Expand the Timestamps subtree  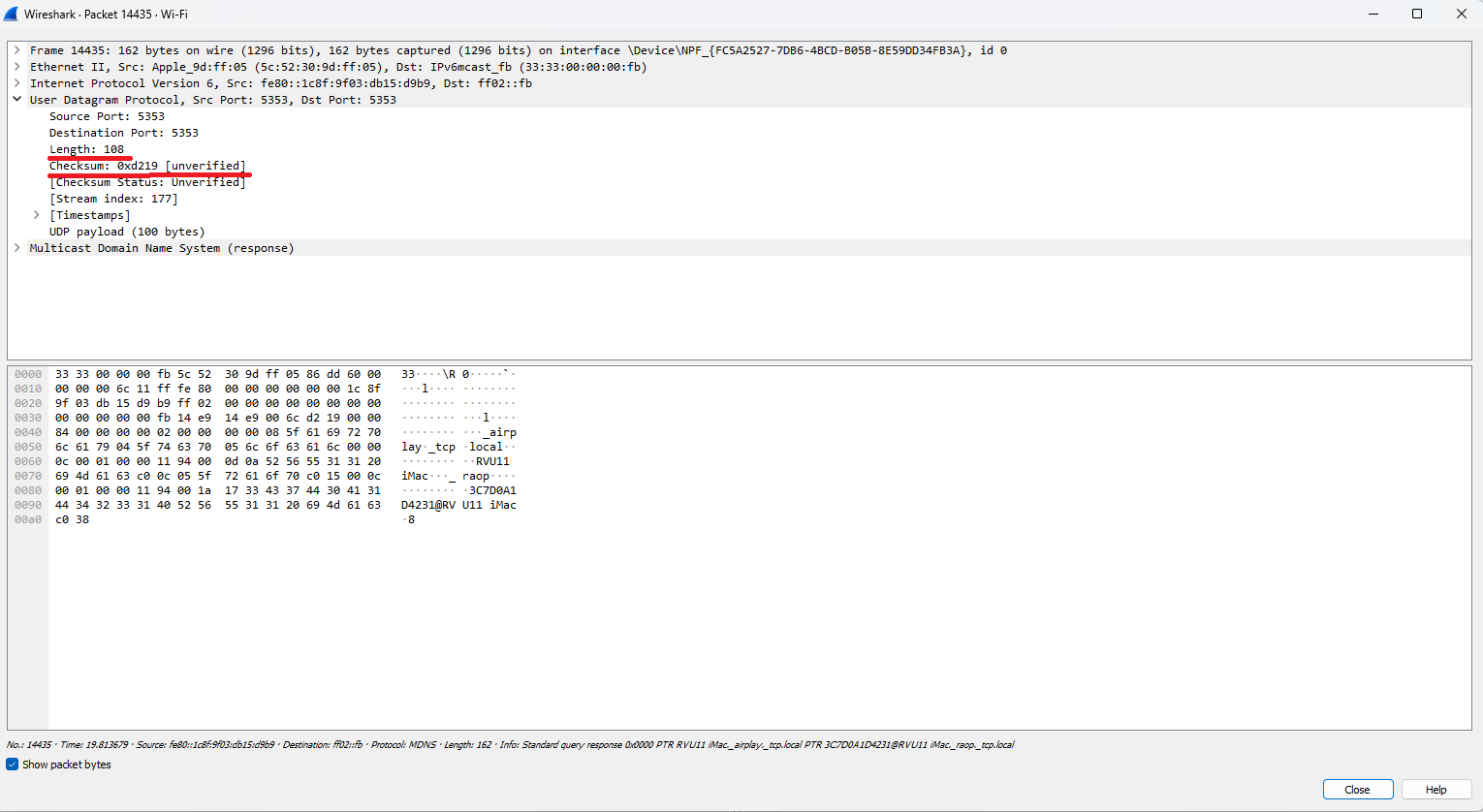click(x=37, y=215)
